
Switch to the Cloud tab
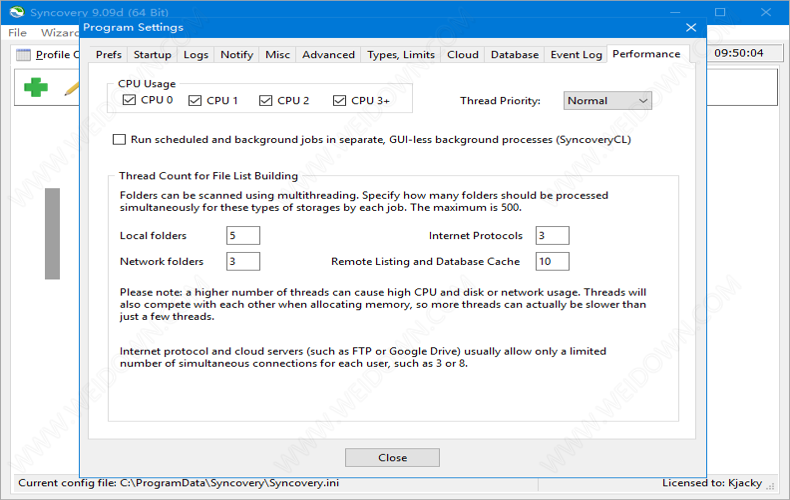tap(463, 54)
